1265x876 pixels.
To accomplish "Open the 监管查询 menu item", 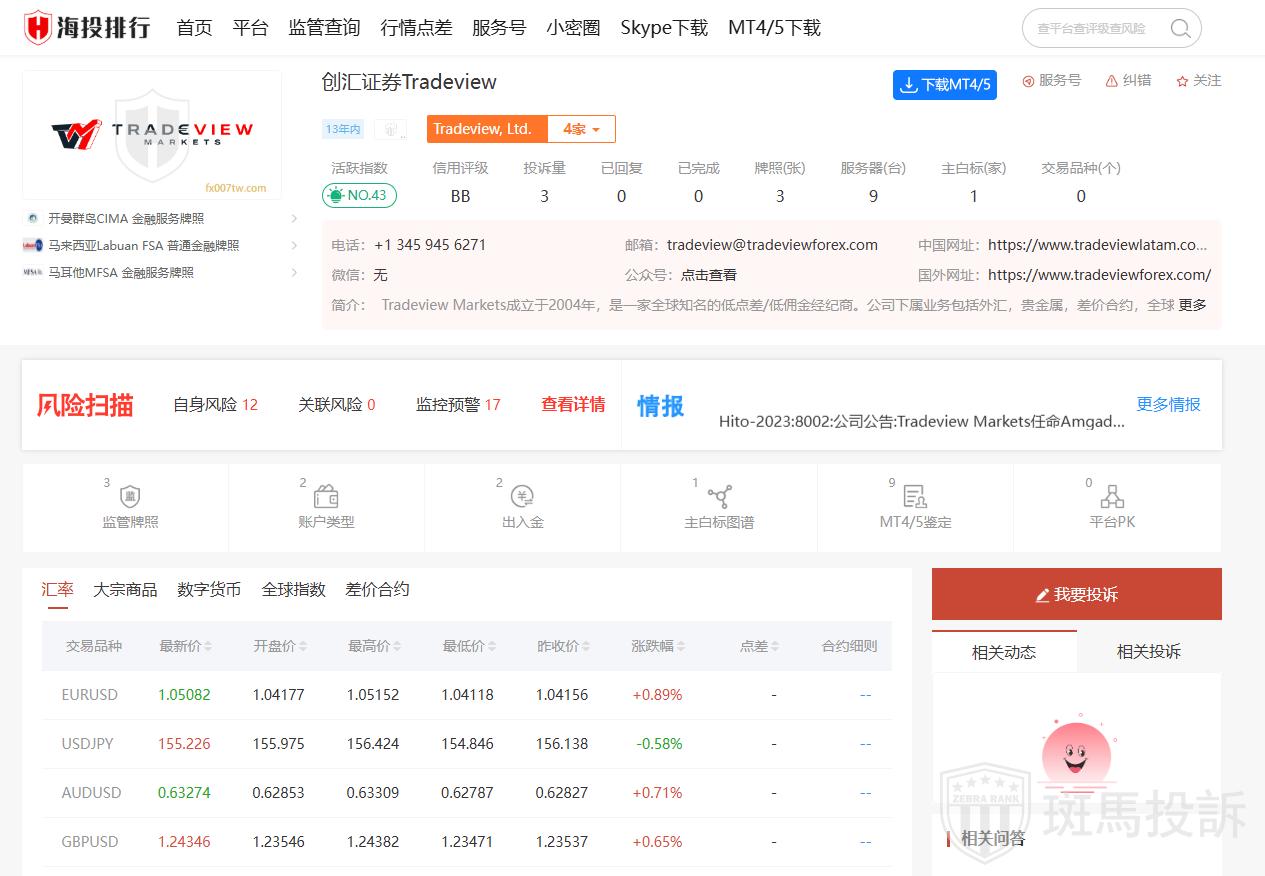I will tap(324, 28).
